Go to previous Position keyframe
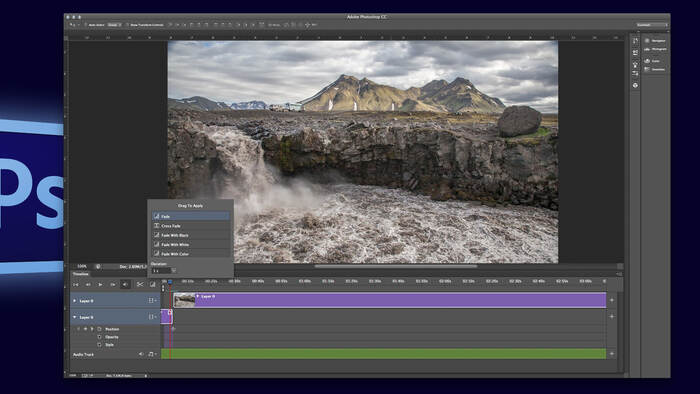Viewport: 700px width, 394px height. tap(79, 329)
